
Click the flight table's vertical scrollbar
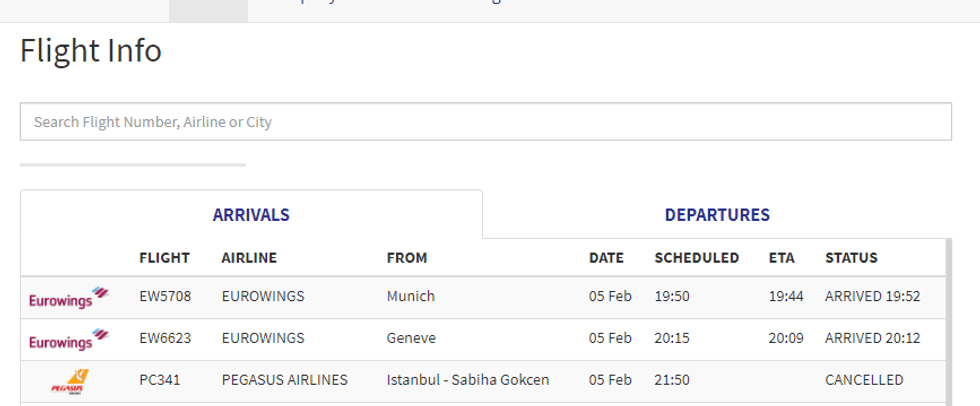[947, 320]
